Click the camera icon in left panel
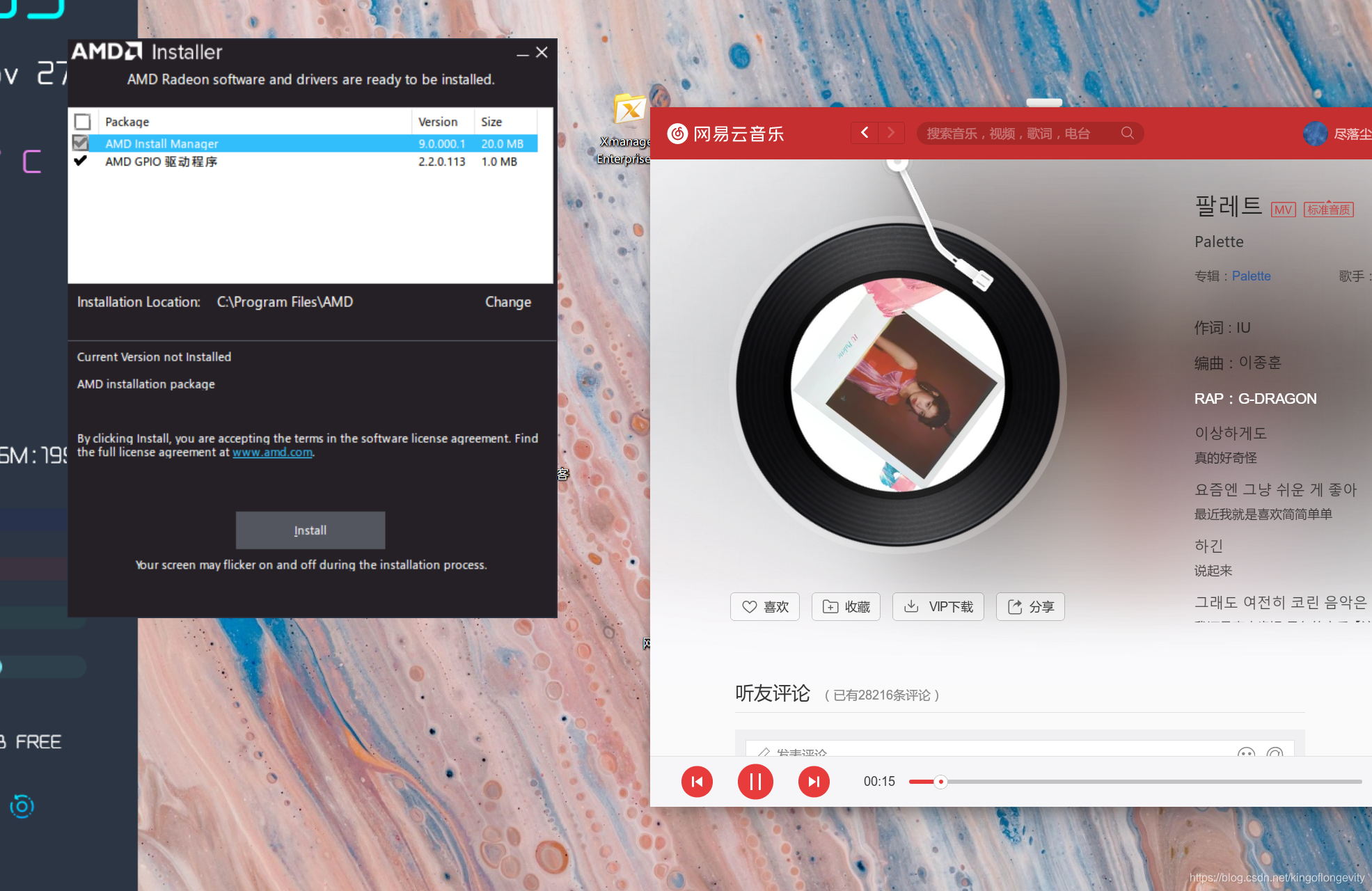1372x891 pixels. [x=22, y=806]
